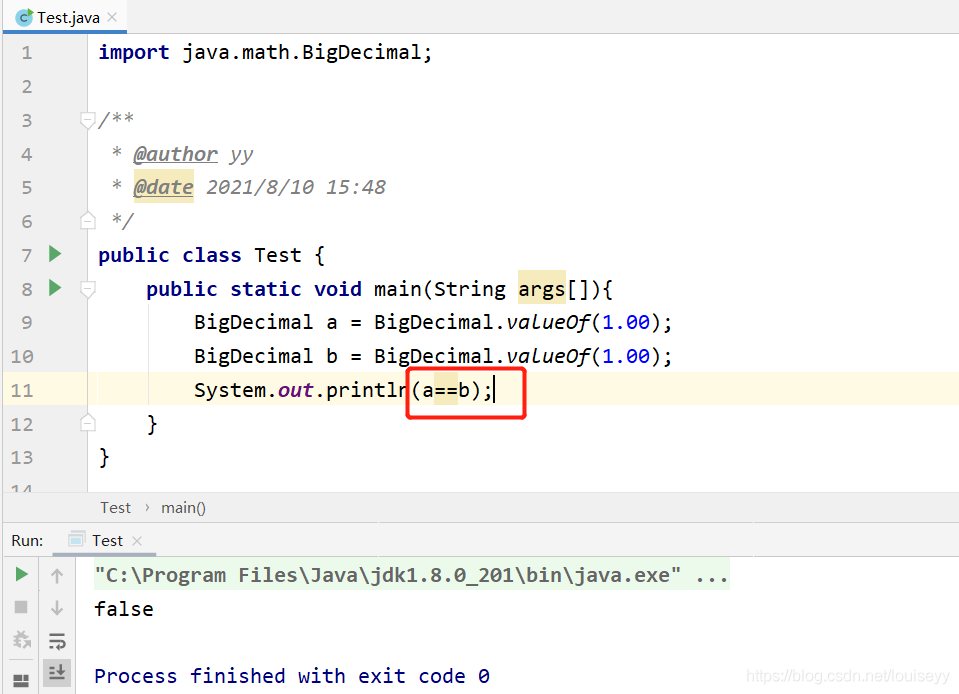Rerun Test with the green play button
This screenshot has width=959, height=694.
click(x=21, y=574)
